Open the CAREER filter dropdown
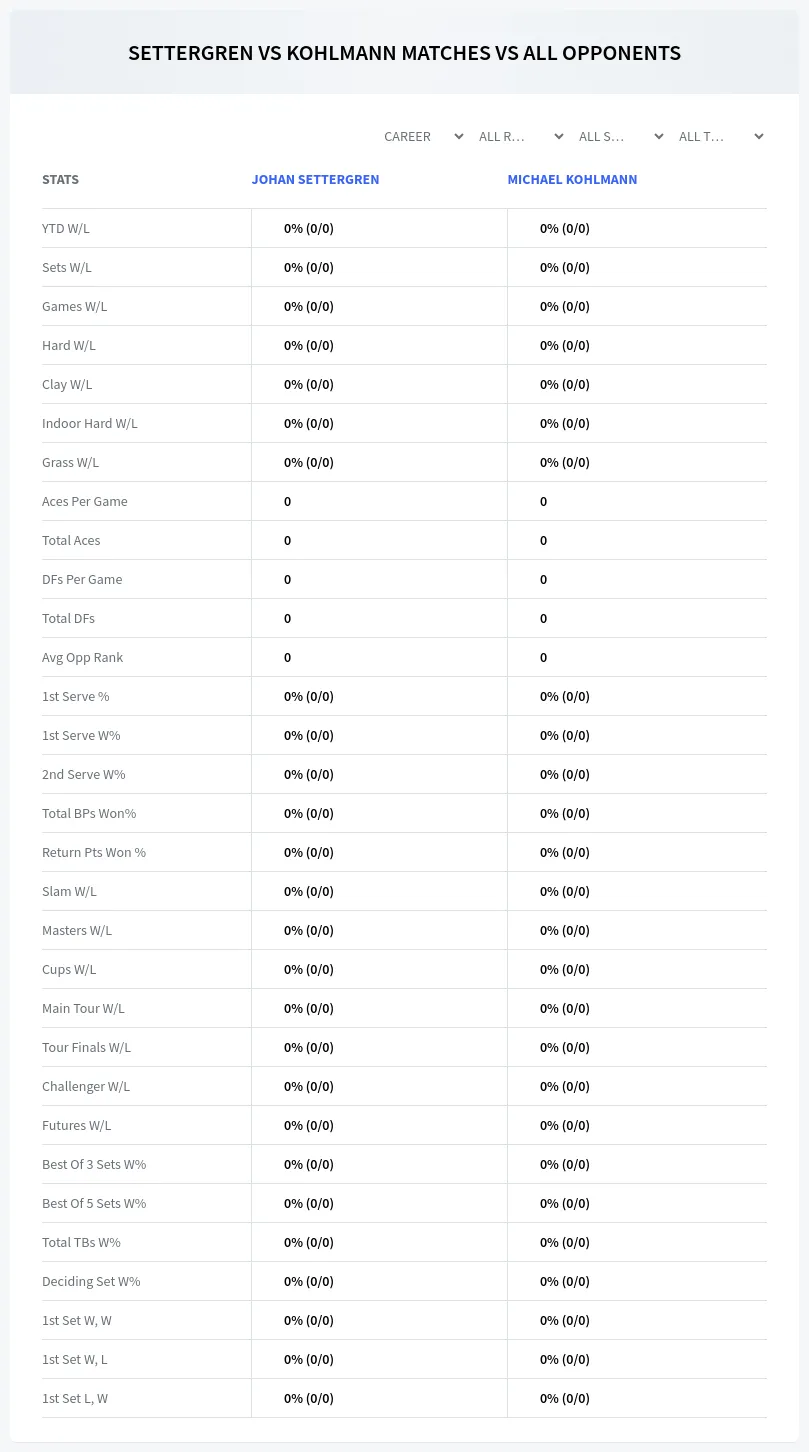The height and width of the screenshot is (1452, 809). click(x=423, y=136)
